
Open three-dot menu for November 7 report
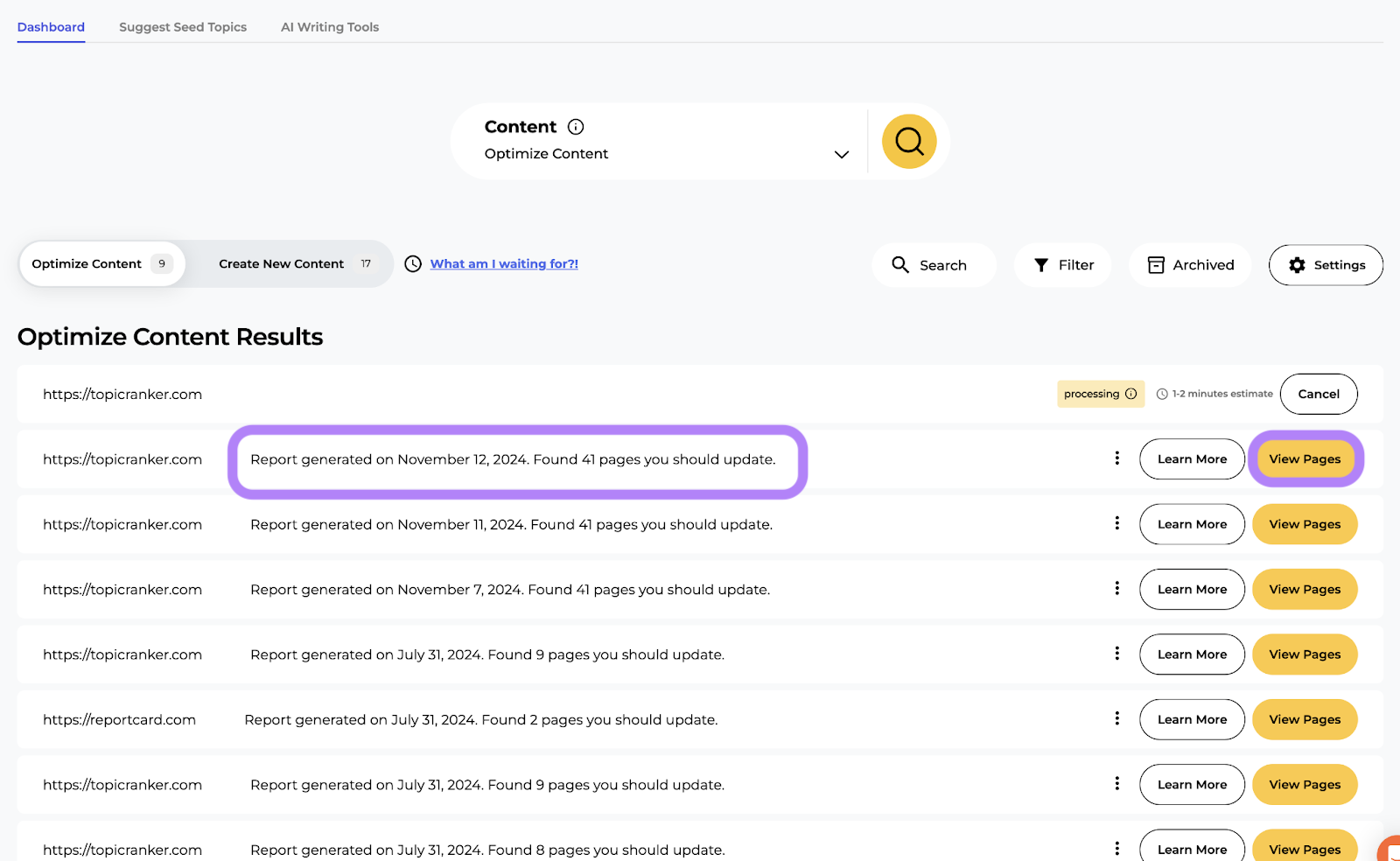click(1116, 589)
